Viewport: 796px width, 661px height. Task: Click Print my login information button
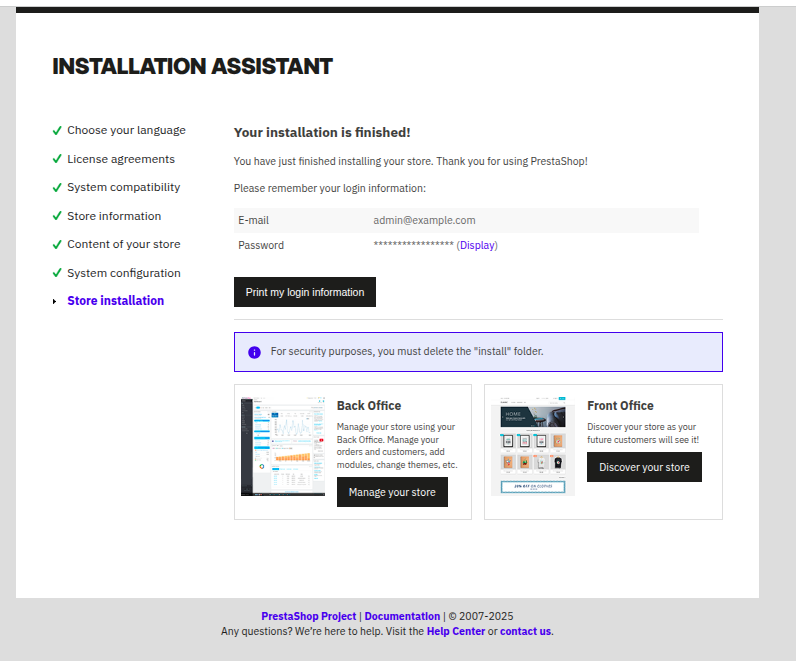(x=305, y=292)
